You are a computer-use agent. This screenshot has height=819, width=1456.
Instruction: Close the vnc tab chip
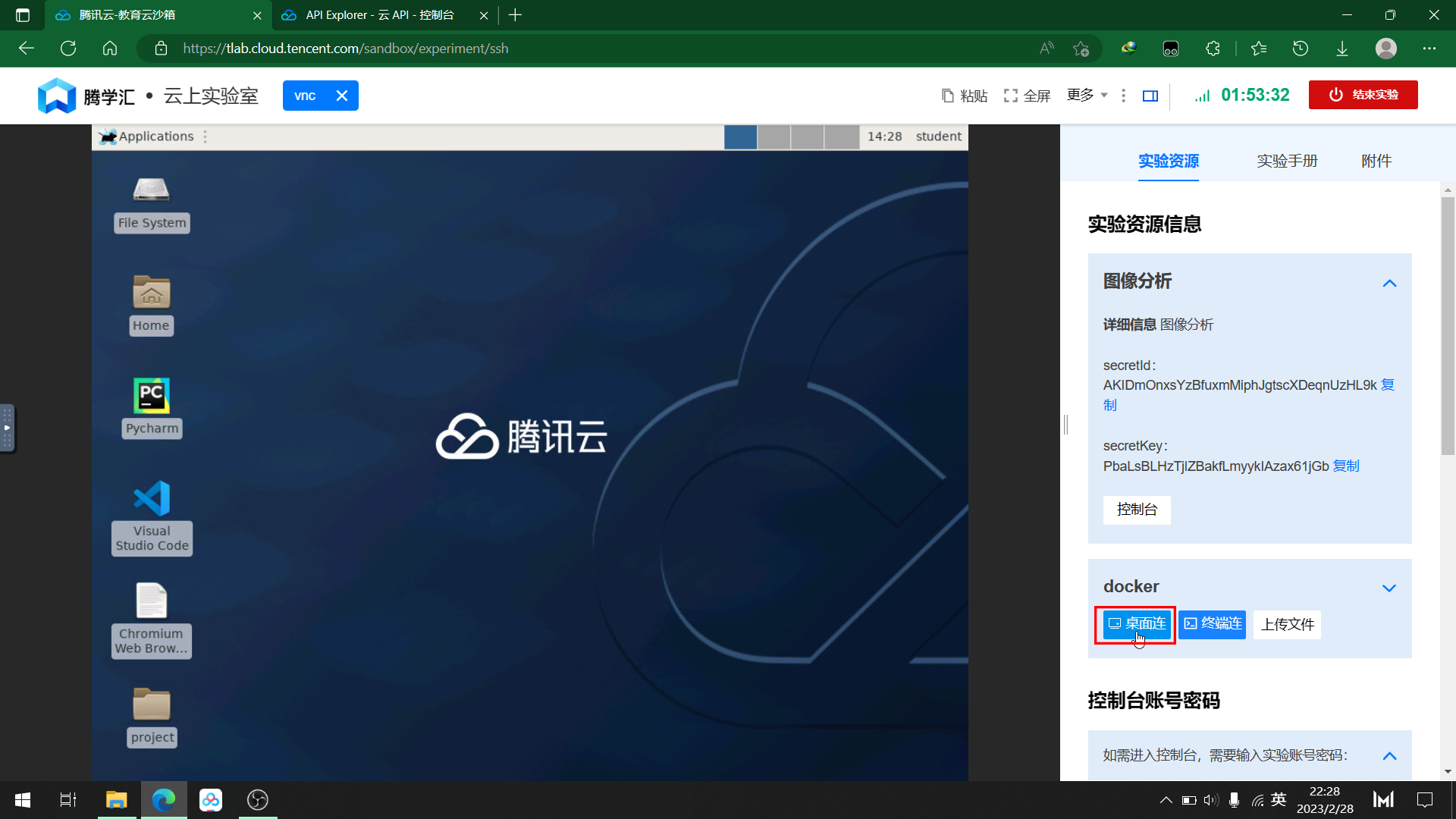point(342,96)
